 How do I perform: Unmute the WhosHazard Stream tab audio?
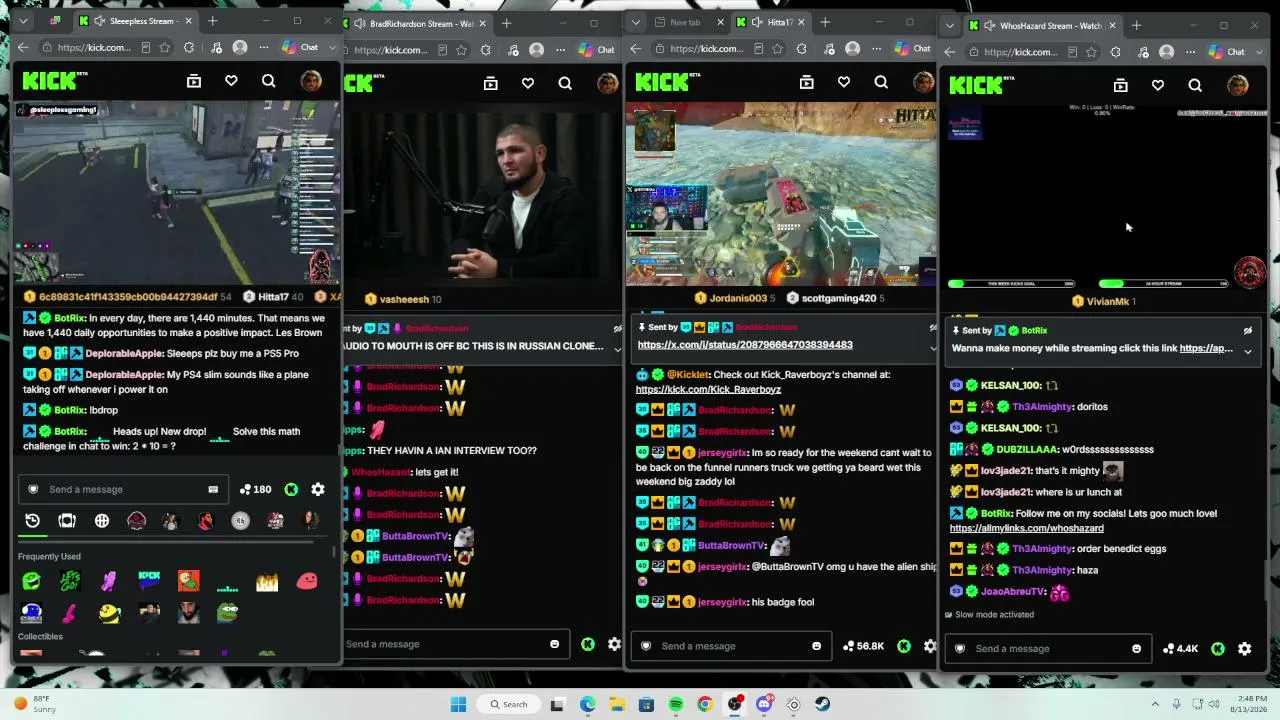coord(989,25)
